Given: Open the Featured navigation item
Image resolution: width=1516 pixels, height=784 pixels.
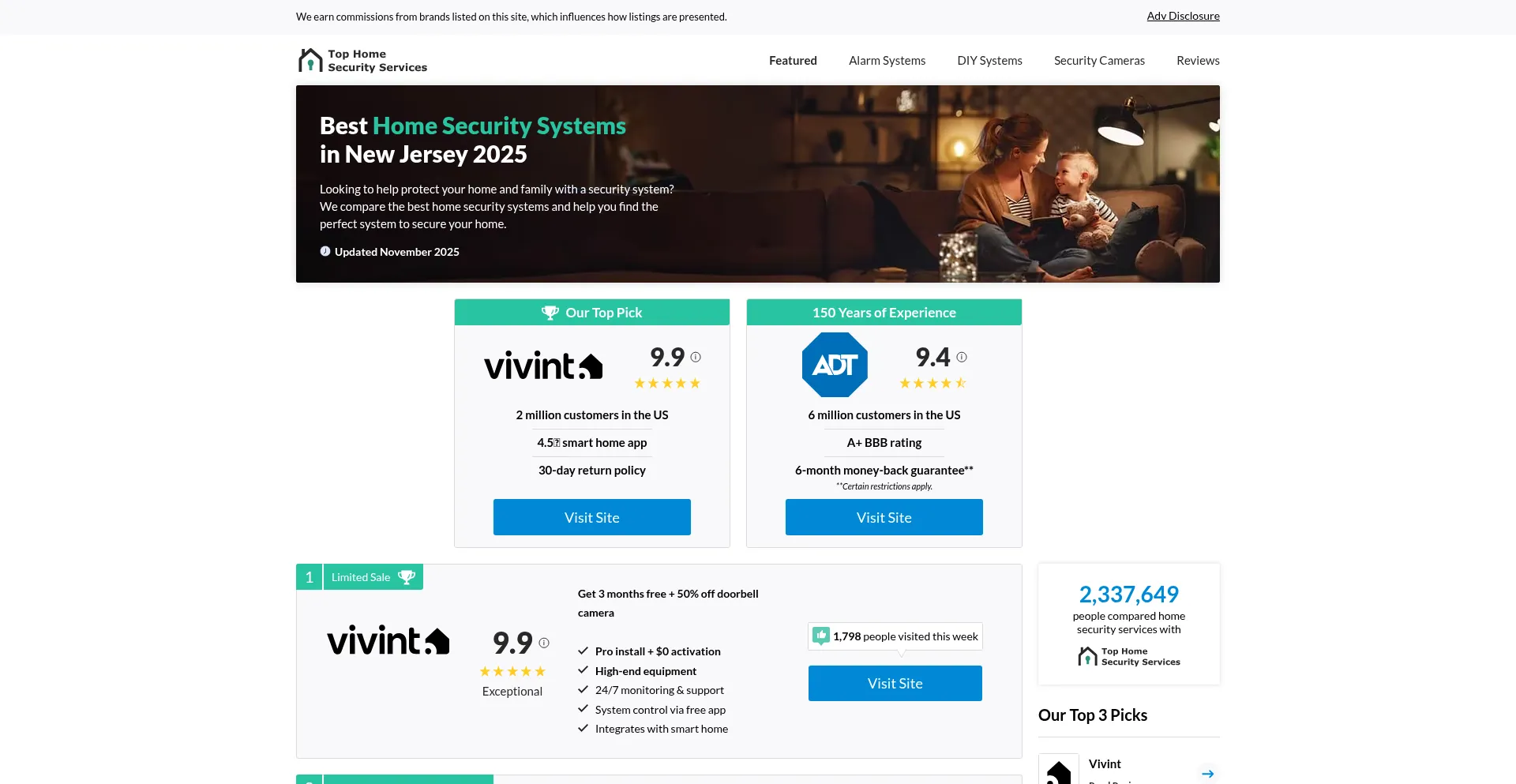Looking at the screenshot, I should click(793, 61).
